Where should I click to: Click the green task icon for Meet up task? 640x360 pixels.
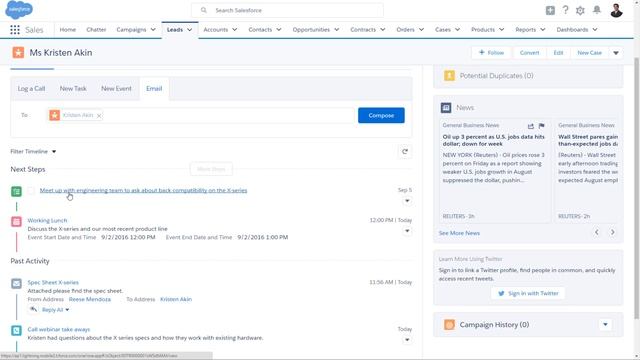click(16, 191)
